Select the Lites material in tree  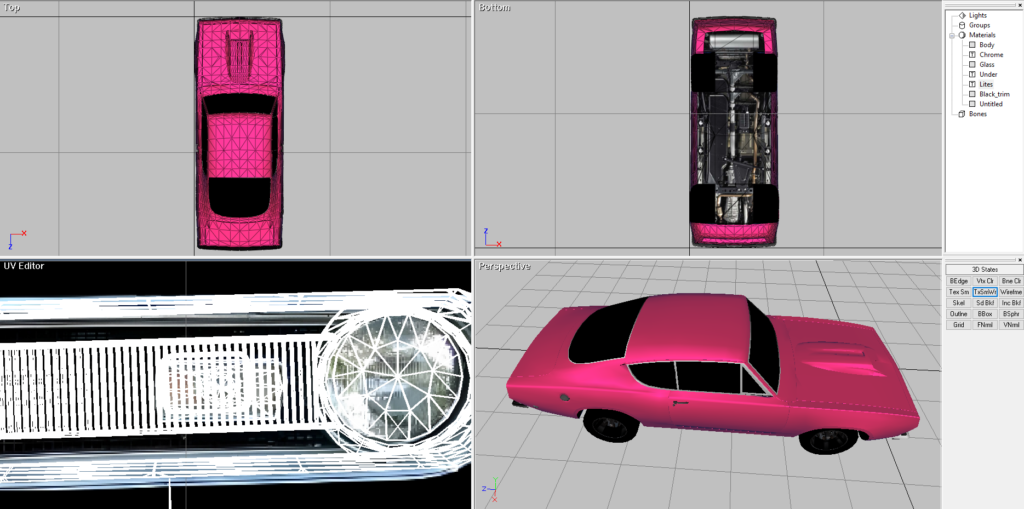[x=986, y=84]
